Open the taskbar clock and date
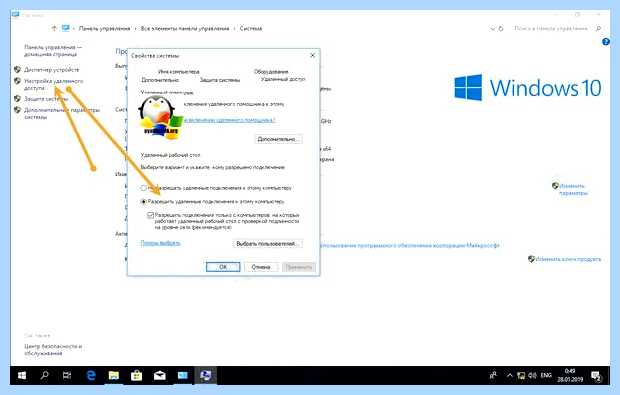This screenshot has height=395, width=620. point(570,375)
